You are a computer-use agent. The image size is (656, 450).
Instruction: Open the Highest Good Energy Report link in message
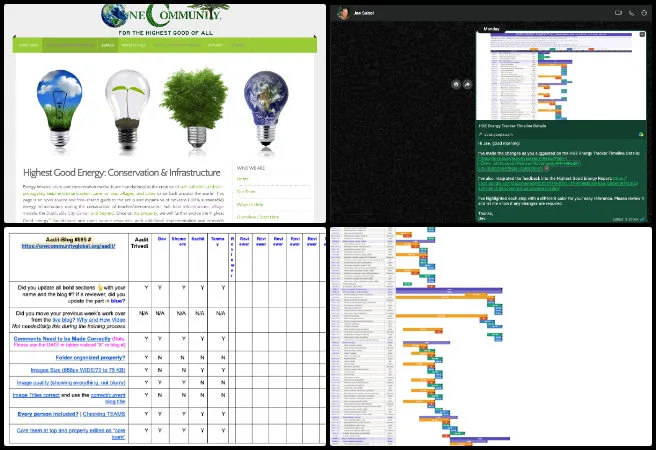coord(558,184)
